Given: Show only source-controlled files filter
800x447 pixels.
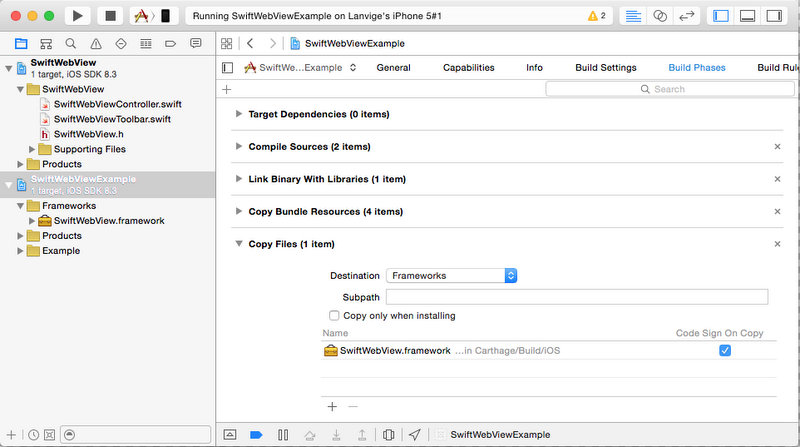Looking at the screenshot, I should 49,435.
